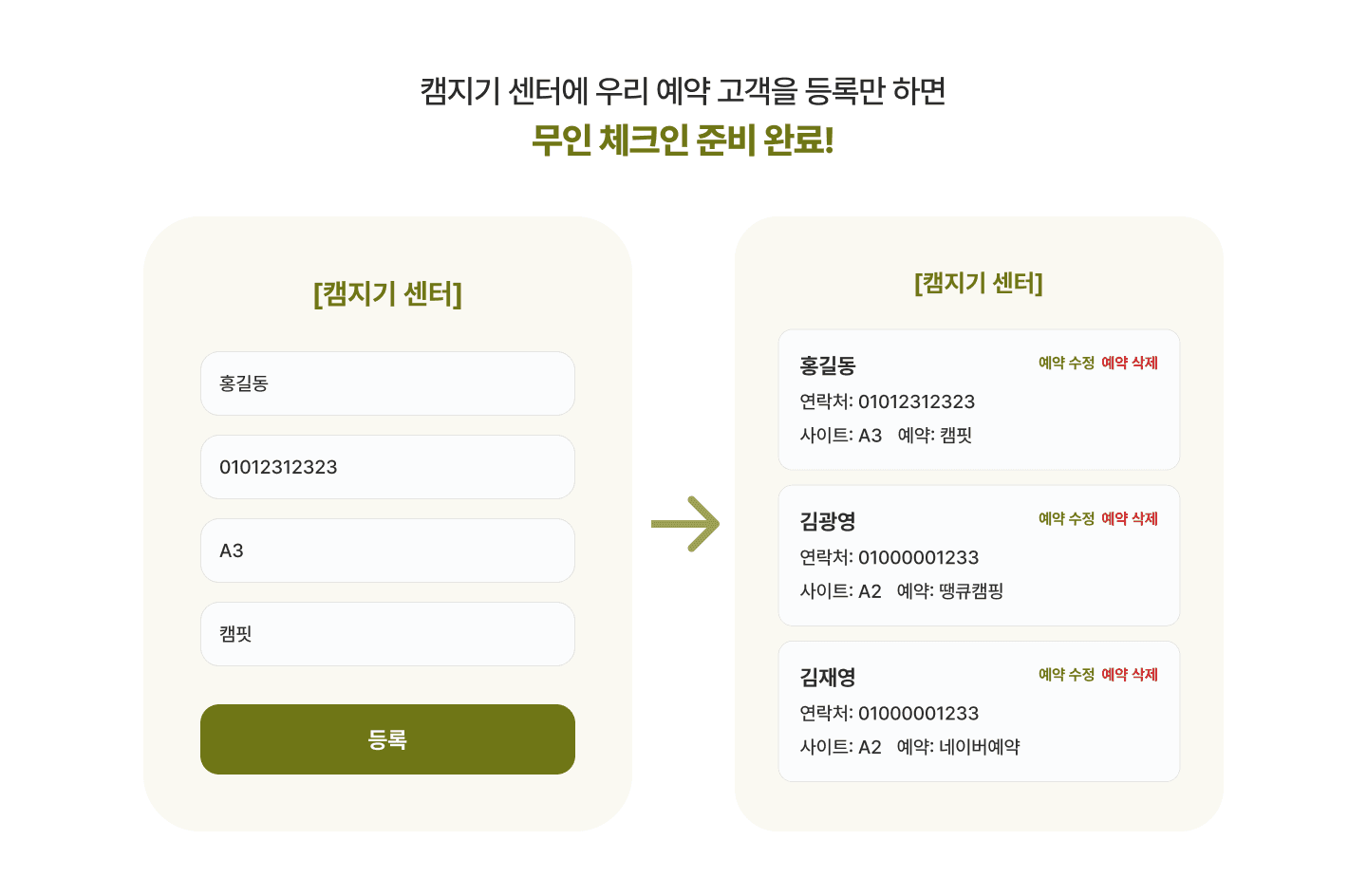Click the phone field showing 01012312323
The width and height of the screenshot is (1367, 896).
point(387,467)
